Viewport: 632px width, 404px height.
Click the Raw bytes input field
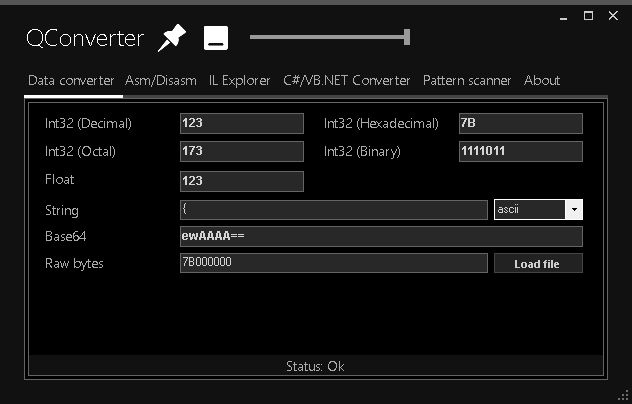coord(334,263)
